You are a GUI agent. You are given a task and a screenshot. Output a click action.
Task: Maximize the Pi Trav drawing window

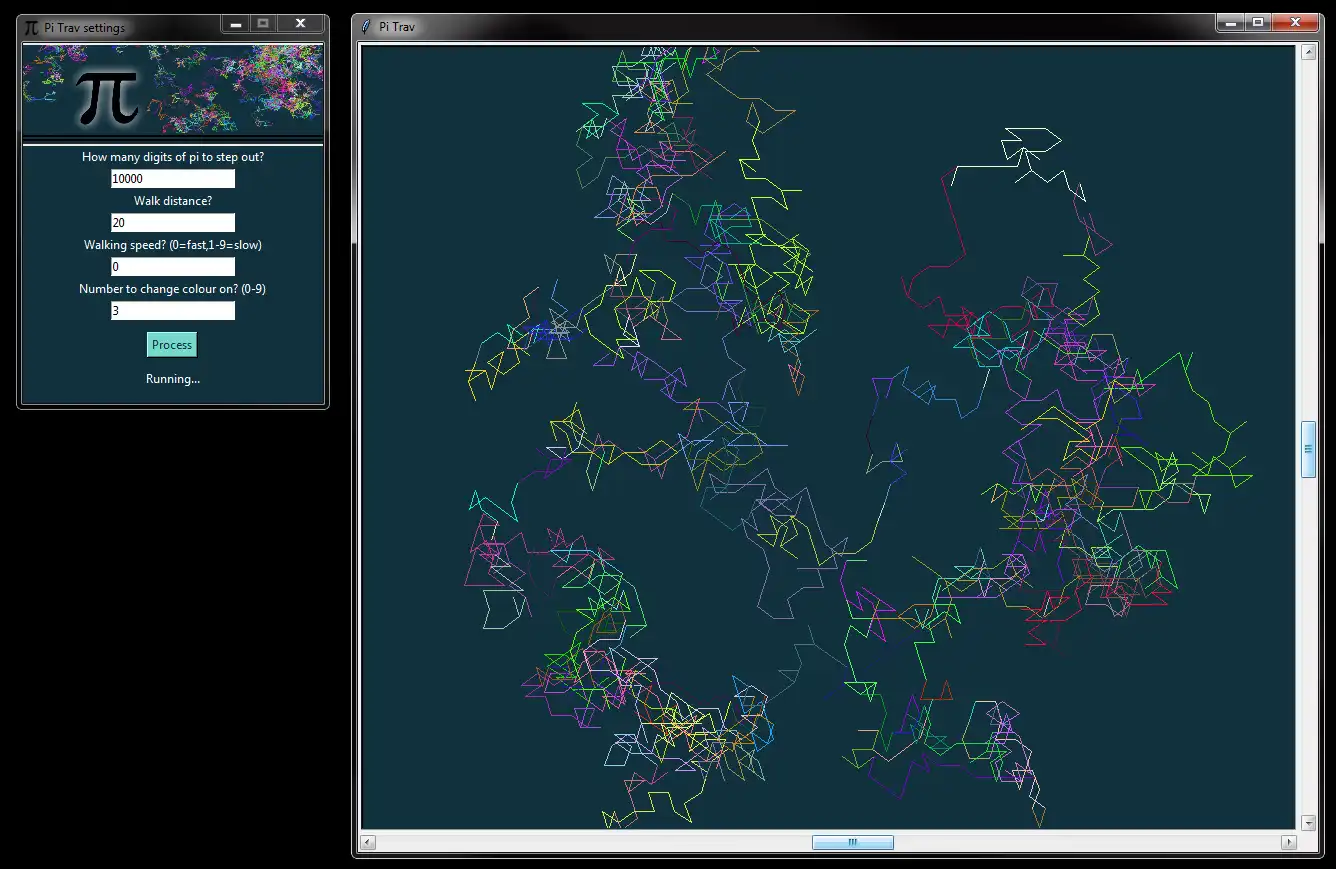(x=1258, y=22)
